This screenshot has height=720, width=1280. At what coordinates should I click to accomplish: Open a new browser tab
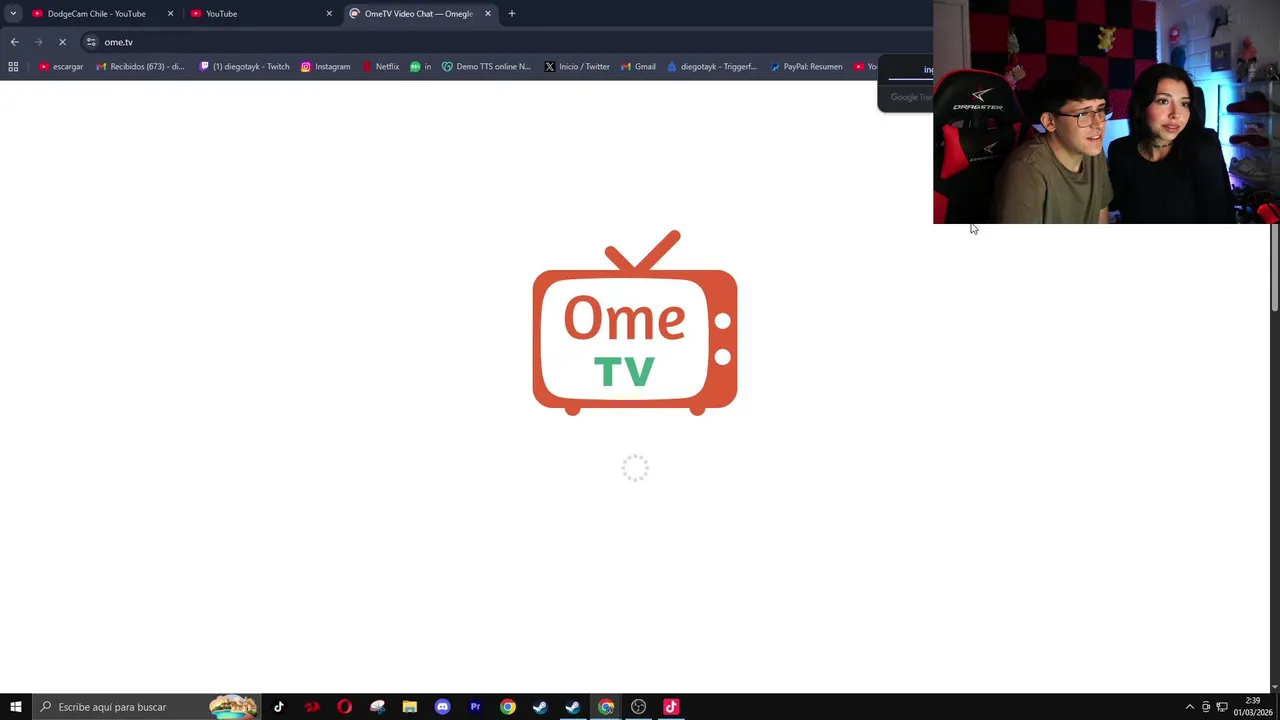(512, 14)
